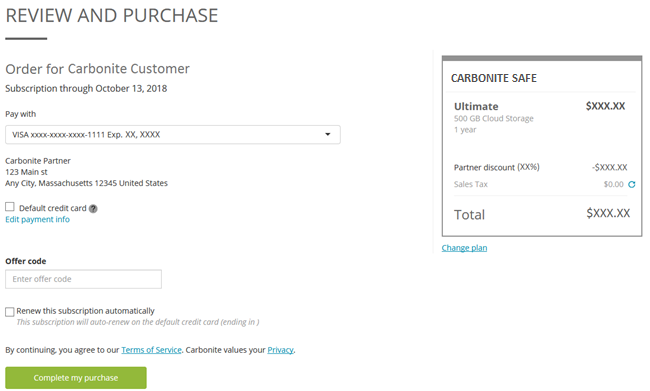Click the REVIEW AND PURCHASE title
Image resolution: width=650 pixels, height=391 pixels.
coord(112,16)
